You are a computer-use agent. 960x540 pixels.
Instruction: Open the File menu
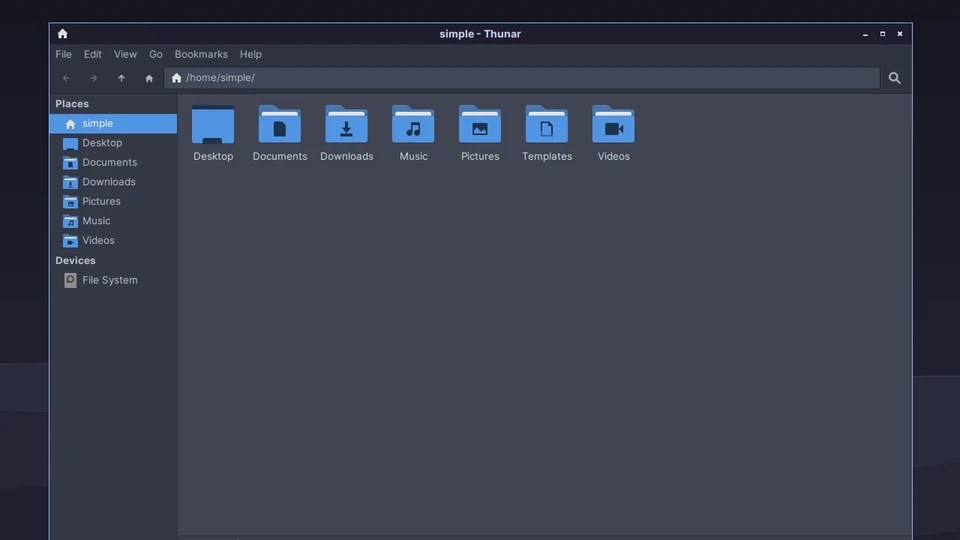(x=64, y=54)
